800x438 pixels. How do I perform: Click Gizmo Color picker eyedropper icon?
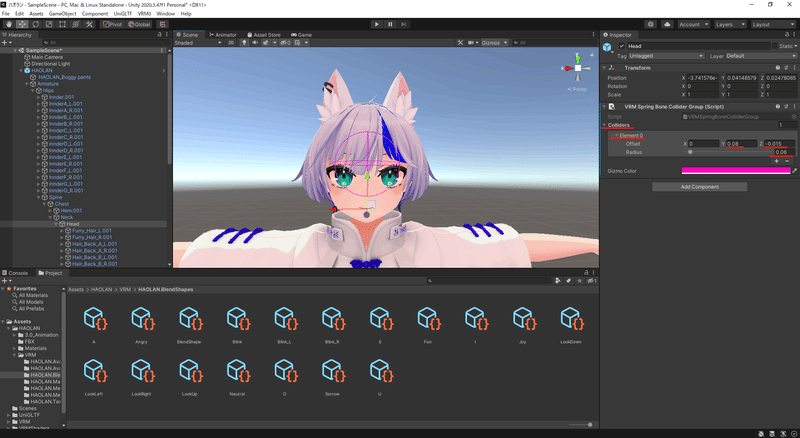pyautogui.click(x=795, y=171)
